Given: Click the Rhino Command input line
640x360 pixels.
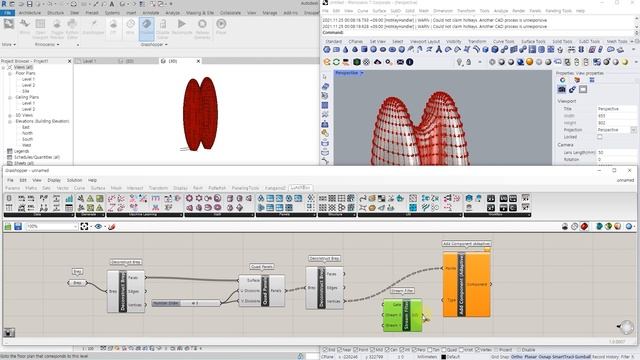Looking at the screenshot, I should click(x=478, y=33).
